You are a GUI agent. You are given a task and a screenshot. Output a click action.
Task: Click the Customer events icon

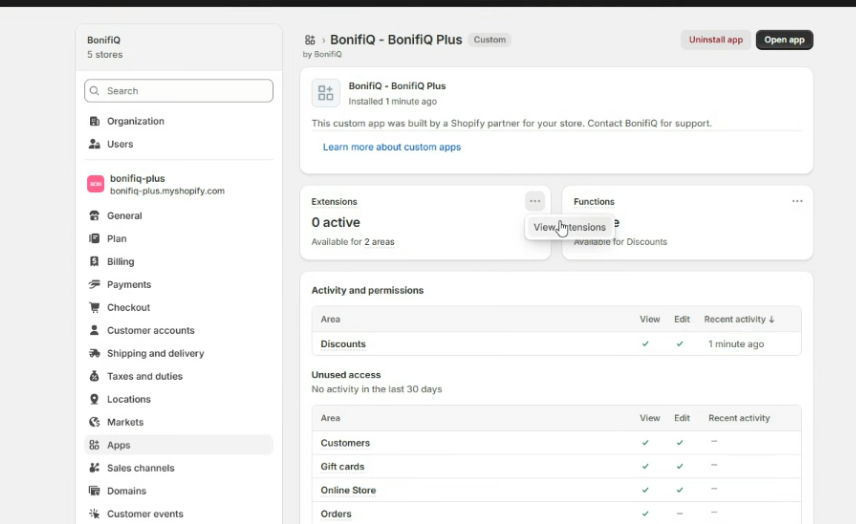point(94,514)
